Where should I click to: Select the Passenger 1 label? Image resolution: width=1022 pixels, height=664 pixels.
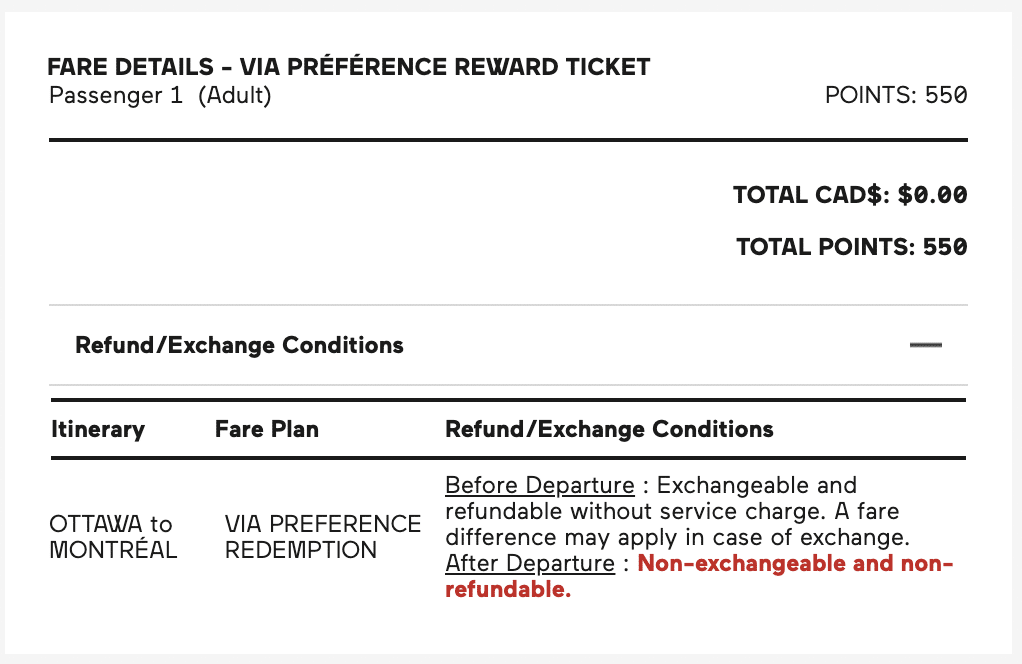coord(118,96)
